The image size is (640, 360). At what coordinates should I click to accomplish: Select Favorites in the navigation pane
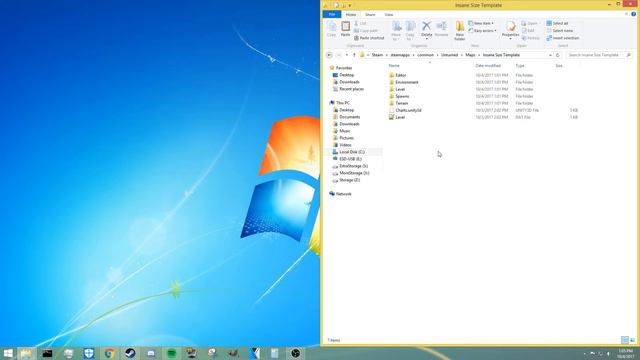coord(343,68)
